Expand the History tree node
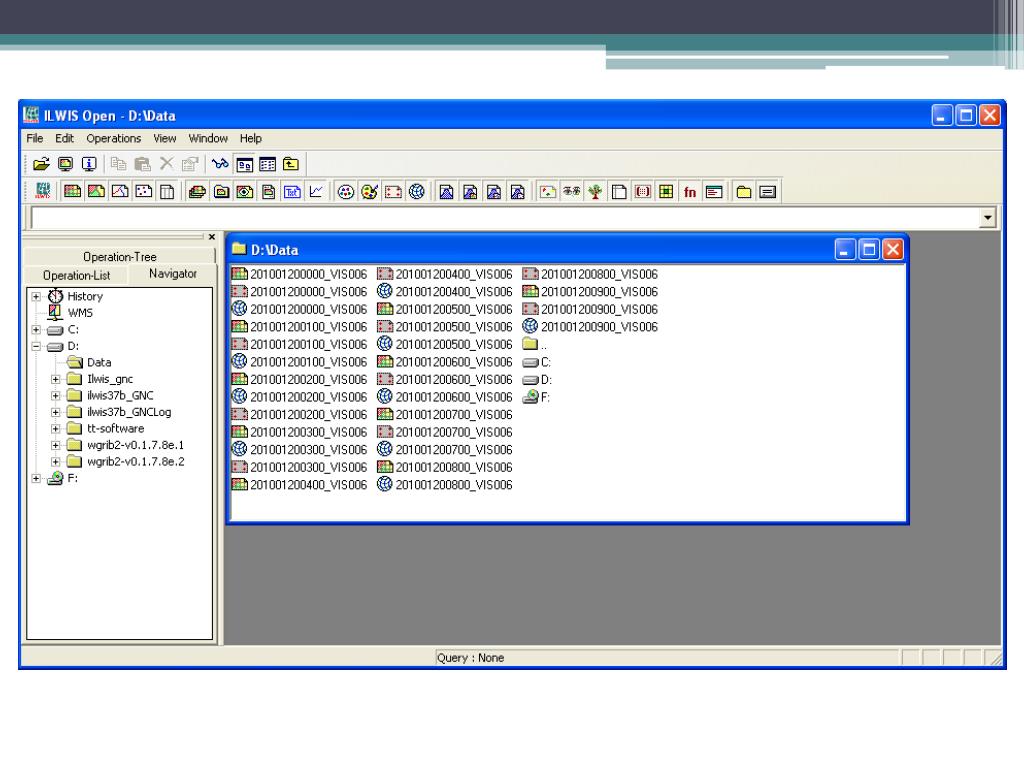Viewport: 1024px width, 768px height. point(36,296)
